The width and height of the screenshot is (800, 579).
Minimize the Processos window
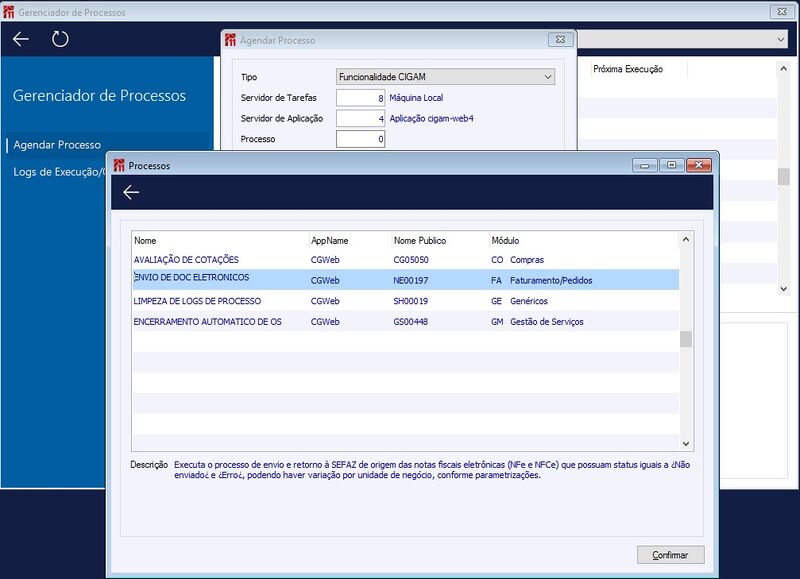coord(645,165)
